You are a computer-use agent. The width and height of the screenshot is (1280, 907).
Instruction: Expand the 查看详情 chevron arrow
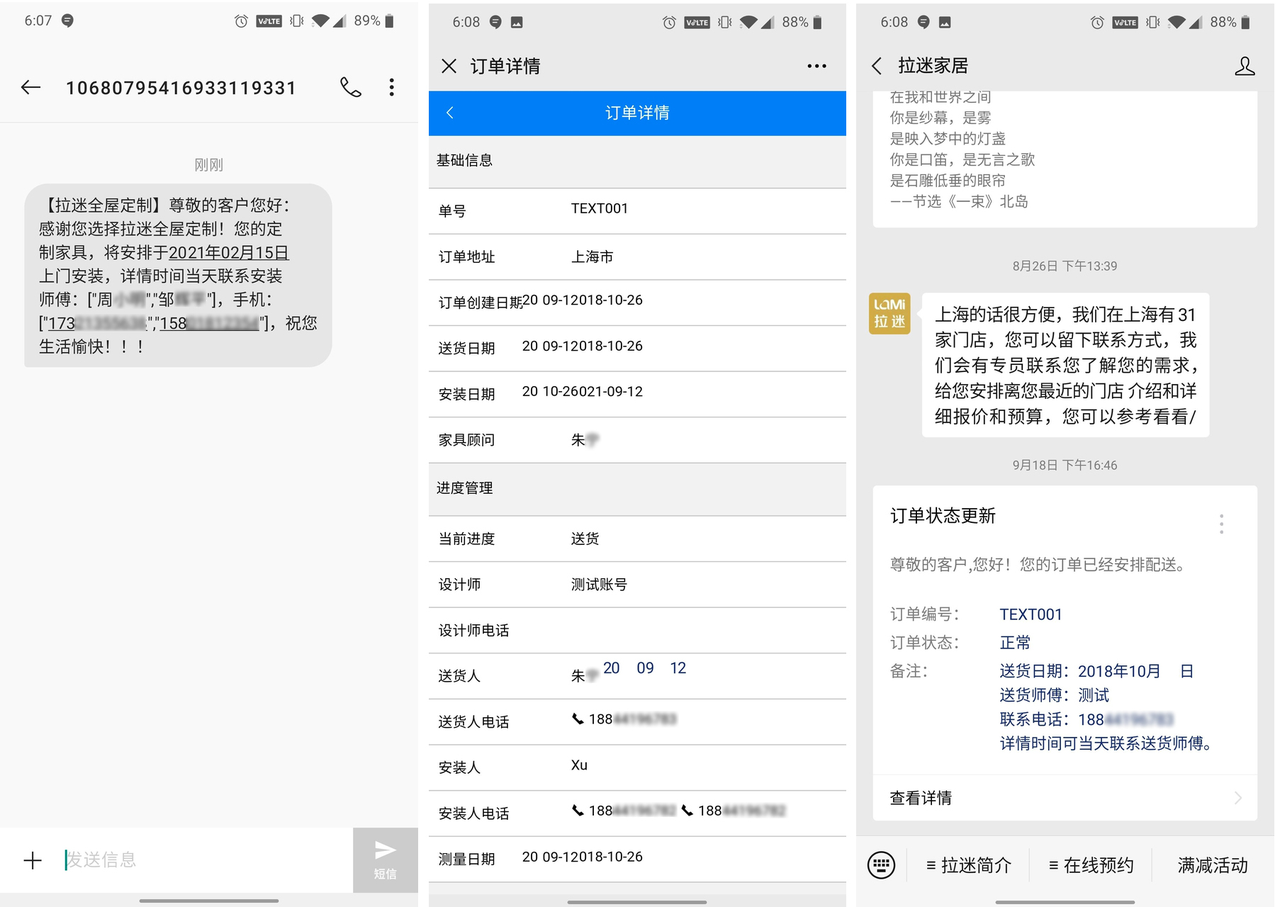1238,798
